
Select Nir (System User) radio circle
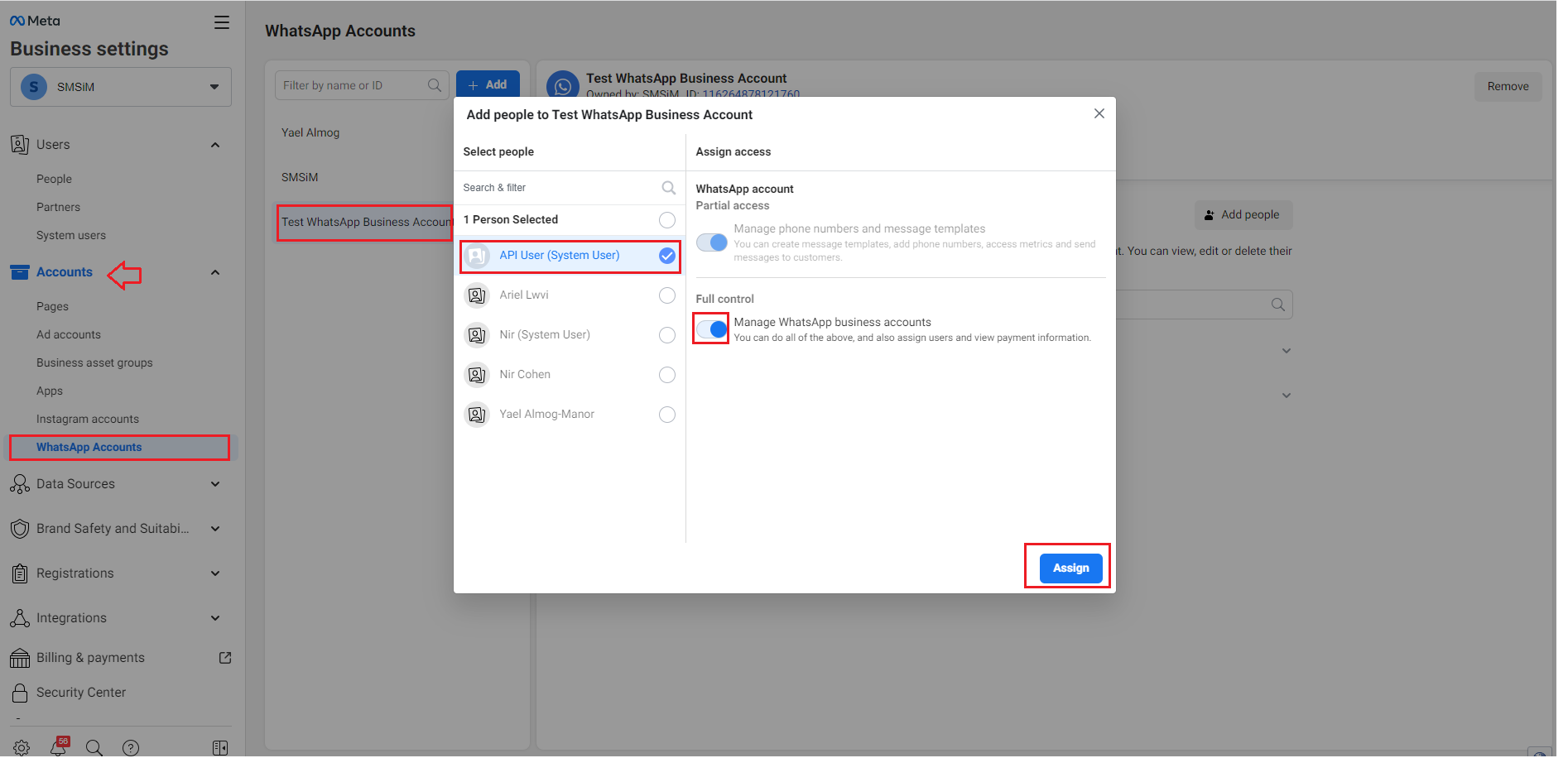(666, 335)
